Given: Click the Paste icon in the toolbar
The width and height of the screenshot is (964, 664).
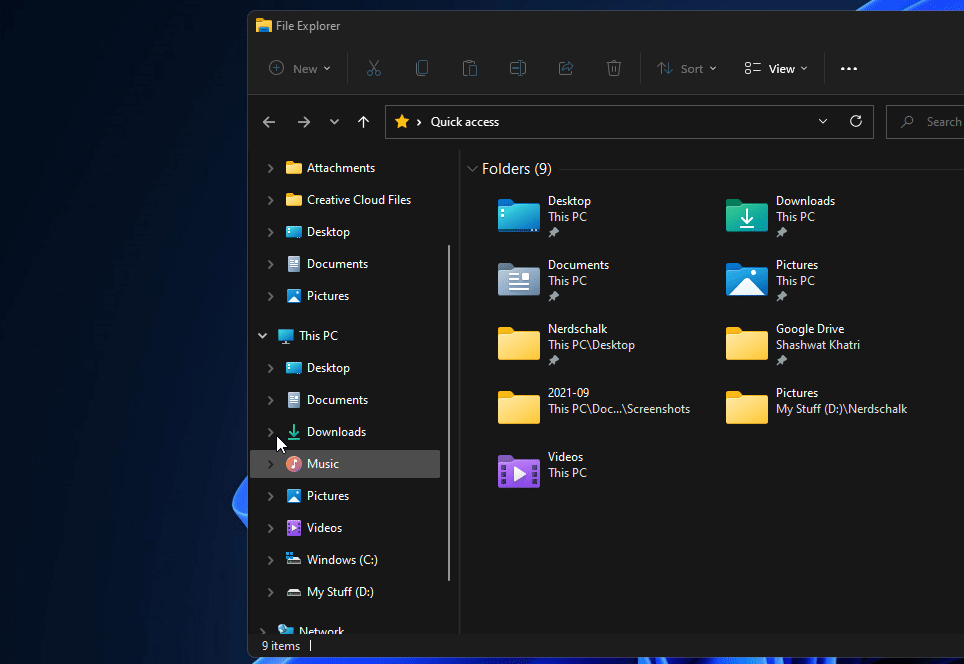Looking at the screenshot, I should coord(470,68).
